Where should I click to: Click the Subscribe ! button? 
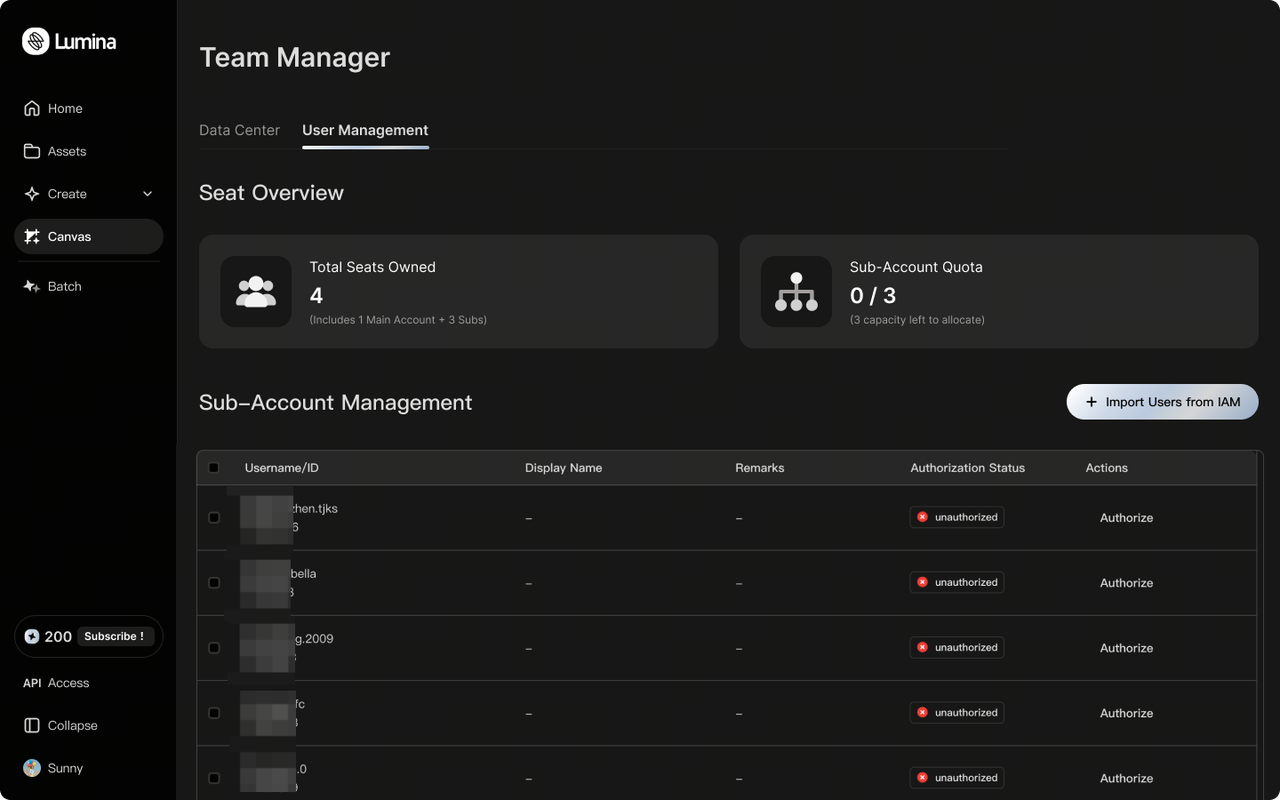point(114,636)
